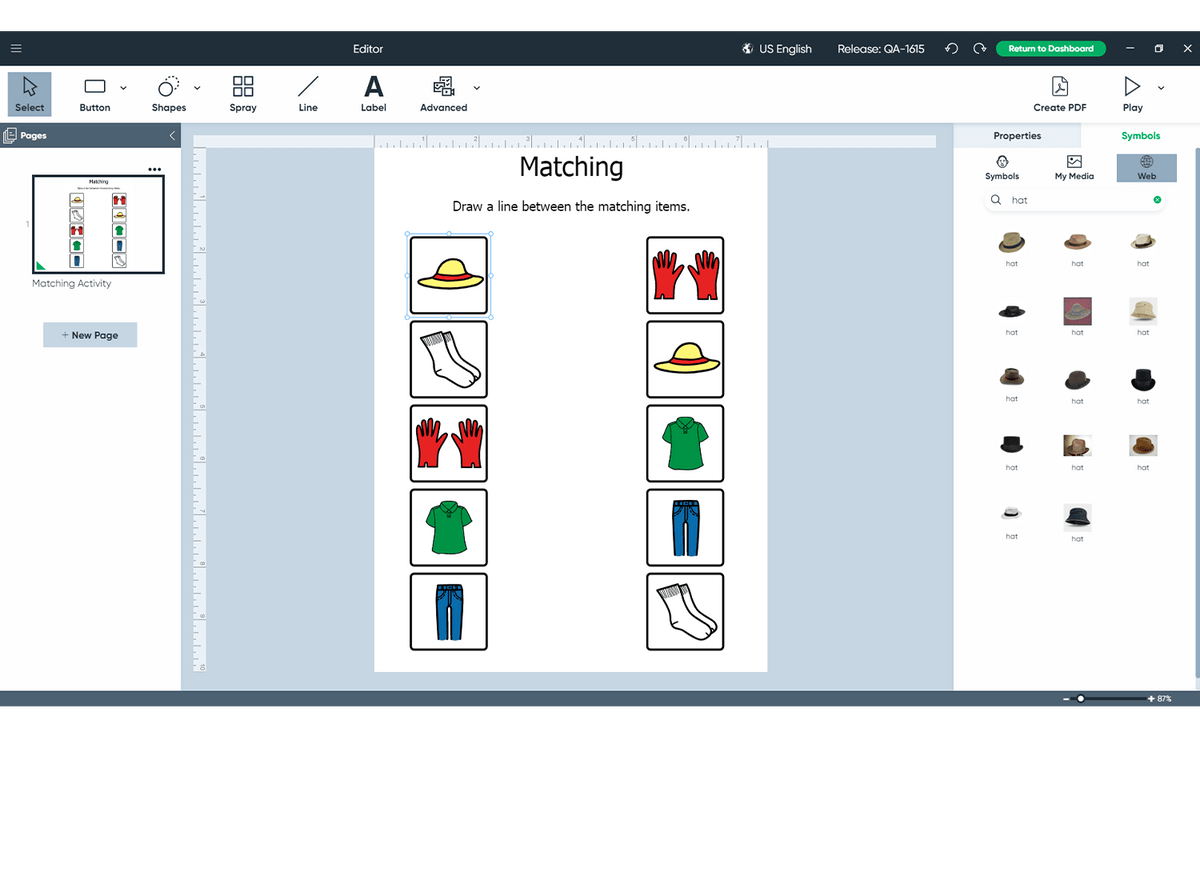Select the Label tool
Screen dimensions: 1200x880
click(373, 93)
